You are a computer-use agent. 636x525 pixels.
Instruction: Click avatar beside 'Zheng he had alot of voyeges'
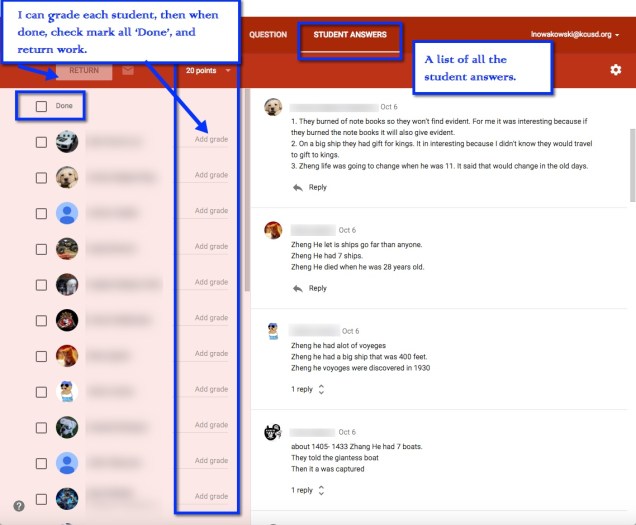[x=272, y=332]
